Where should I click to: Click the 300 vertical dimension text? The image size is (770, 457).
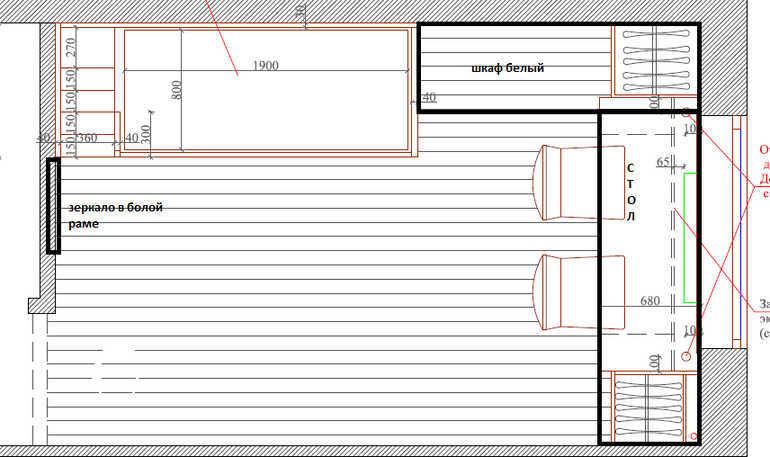click(147, 130)
